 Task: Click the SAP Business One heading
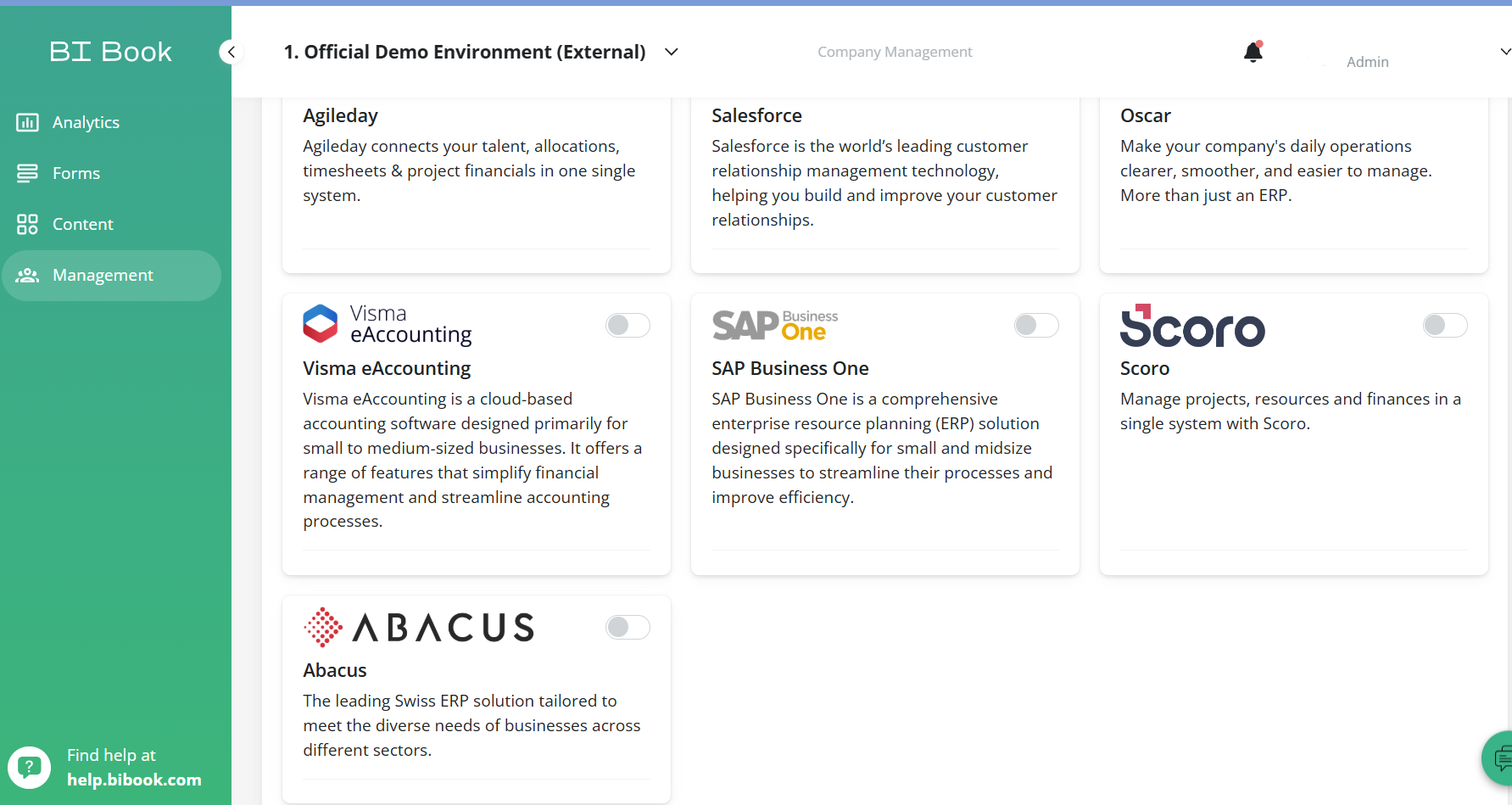point(790,368)
